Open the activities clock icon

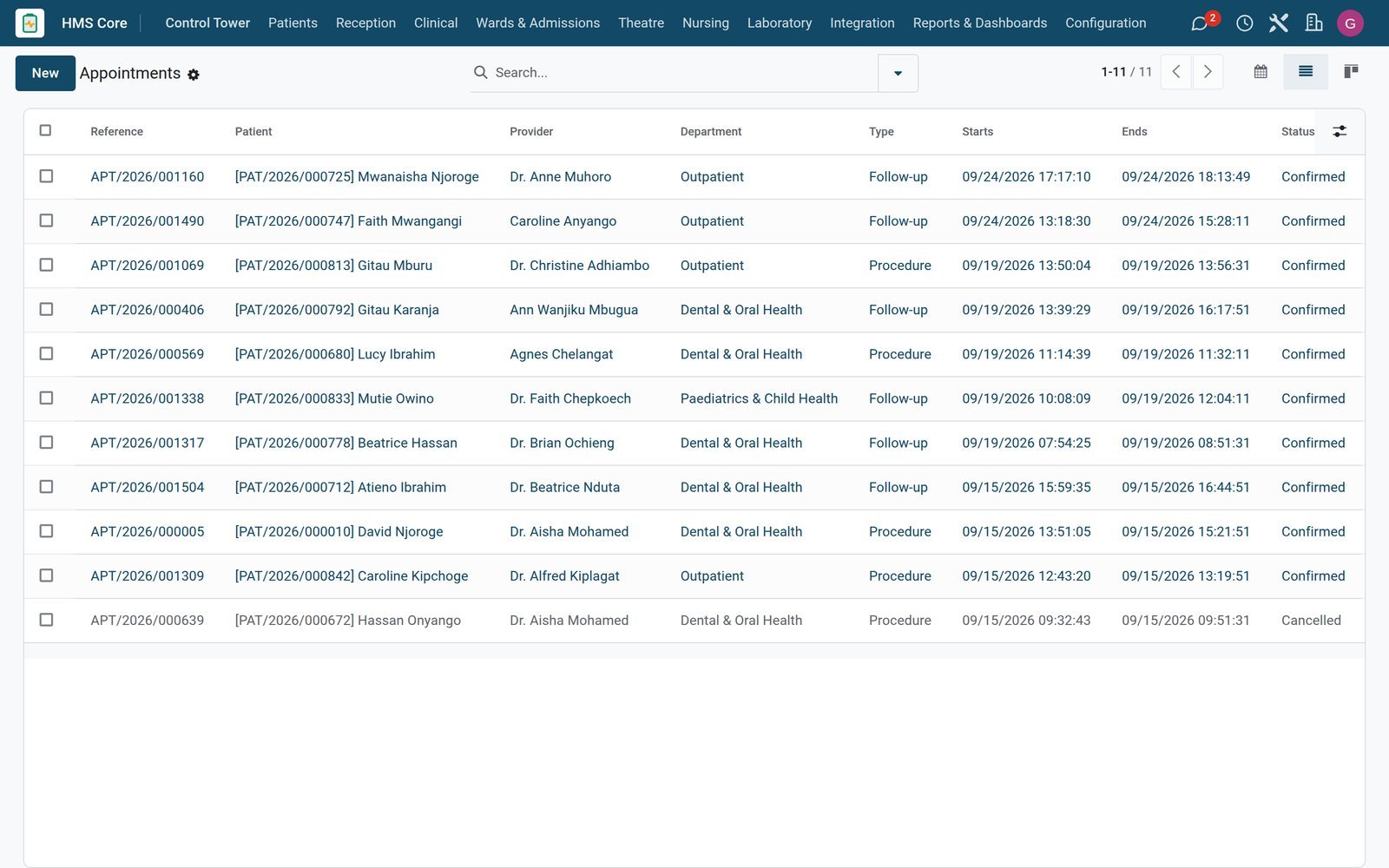pyautogui.click(x=1244, y=23)
